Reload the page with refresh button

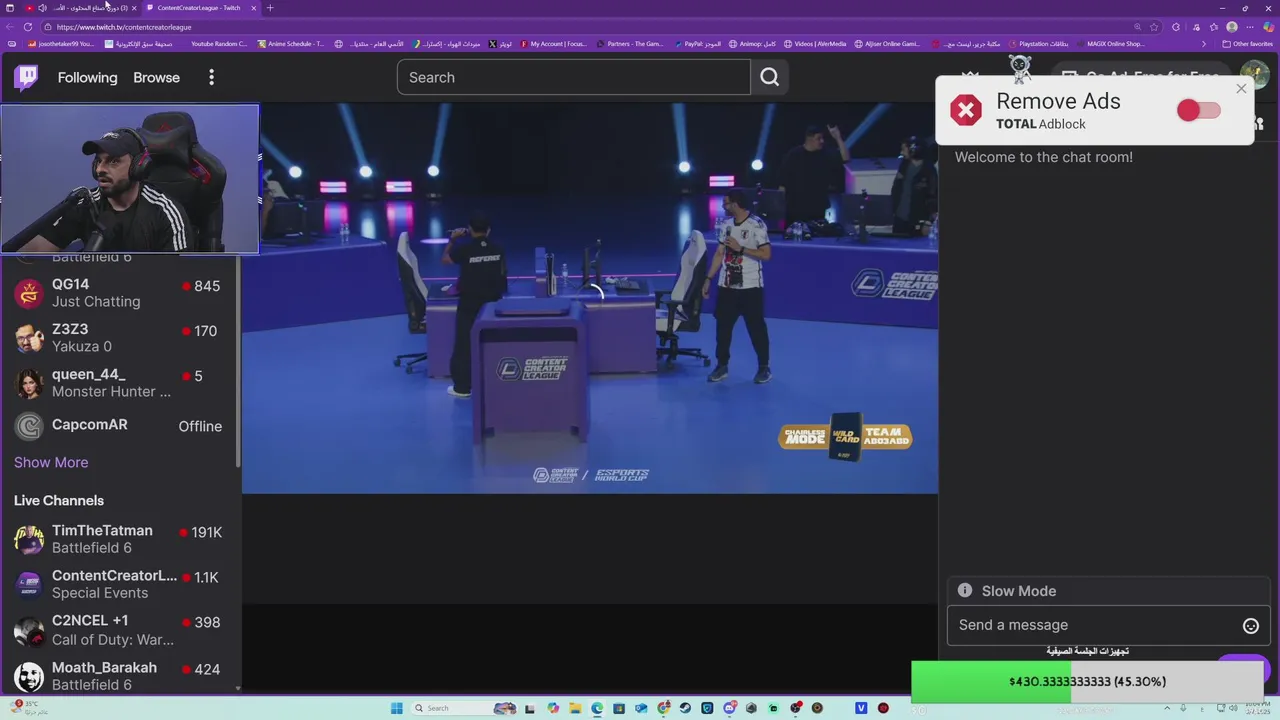tap(28, 27)
